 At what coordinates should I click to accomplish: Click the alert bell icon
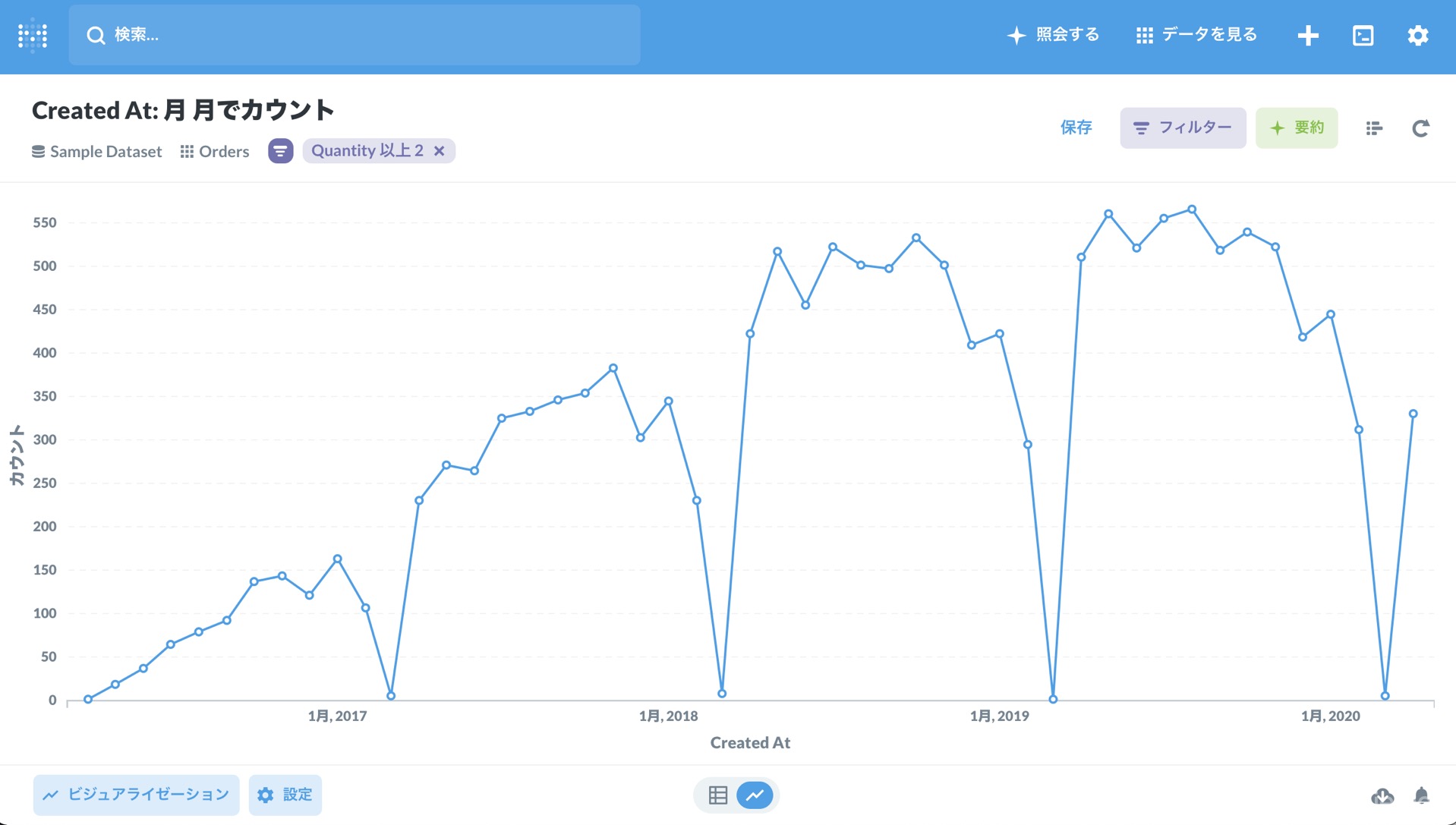[1421, 795]
